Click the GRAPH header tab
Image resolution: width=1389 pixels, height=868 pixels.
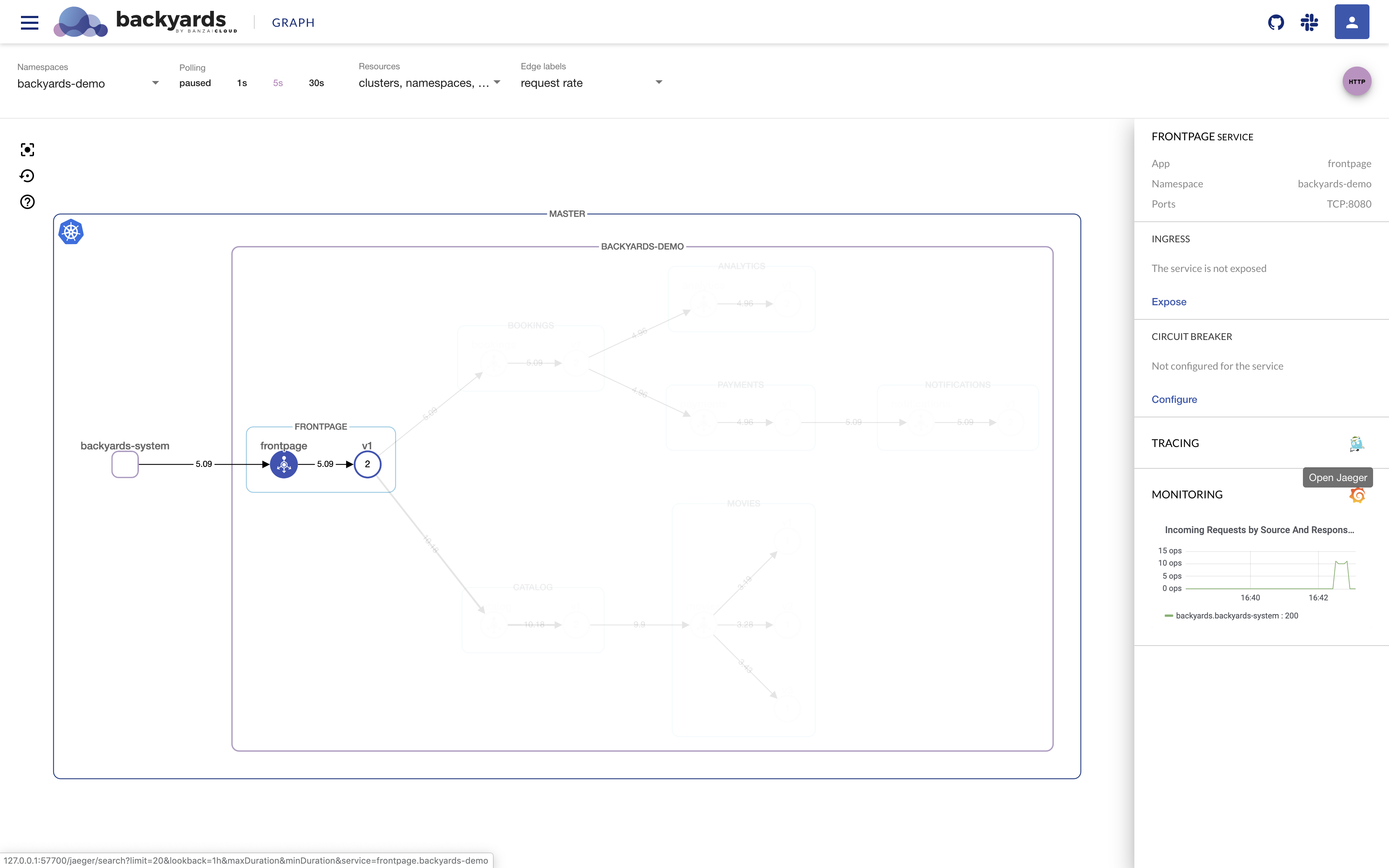[293, 23]
